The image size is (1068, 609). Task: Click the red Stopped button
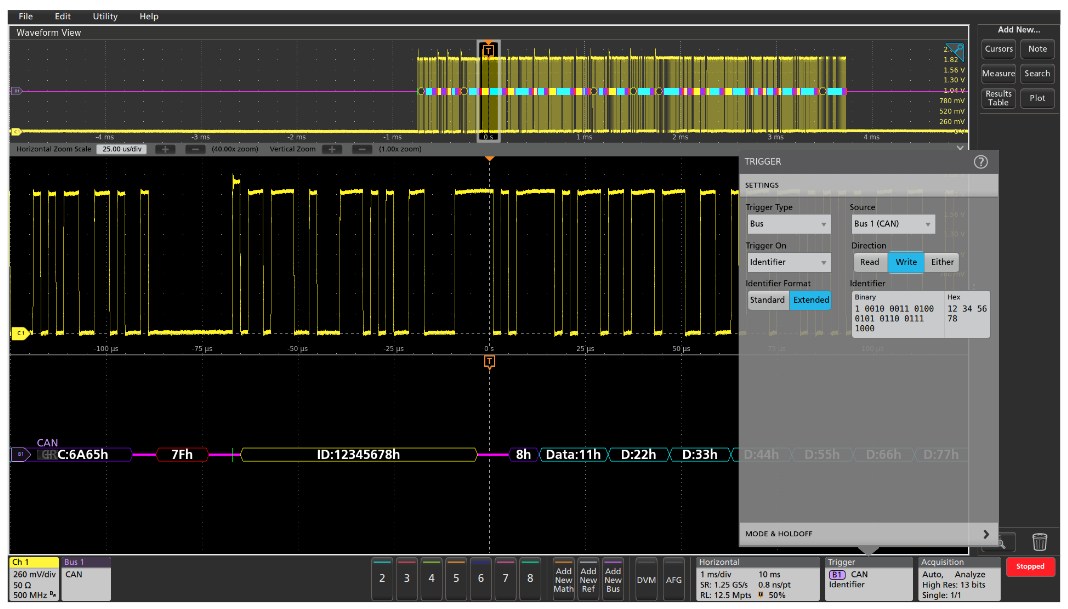pos(1030,567)
